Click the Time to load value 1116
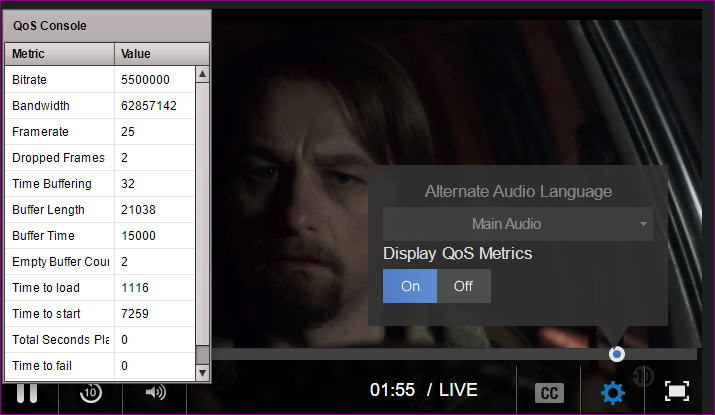This screenshot has height=415, width=715. (x=135, y=288)
